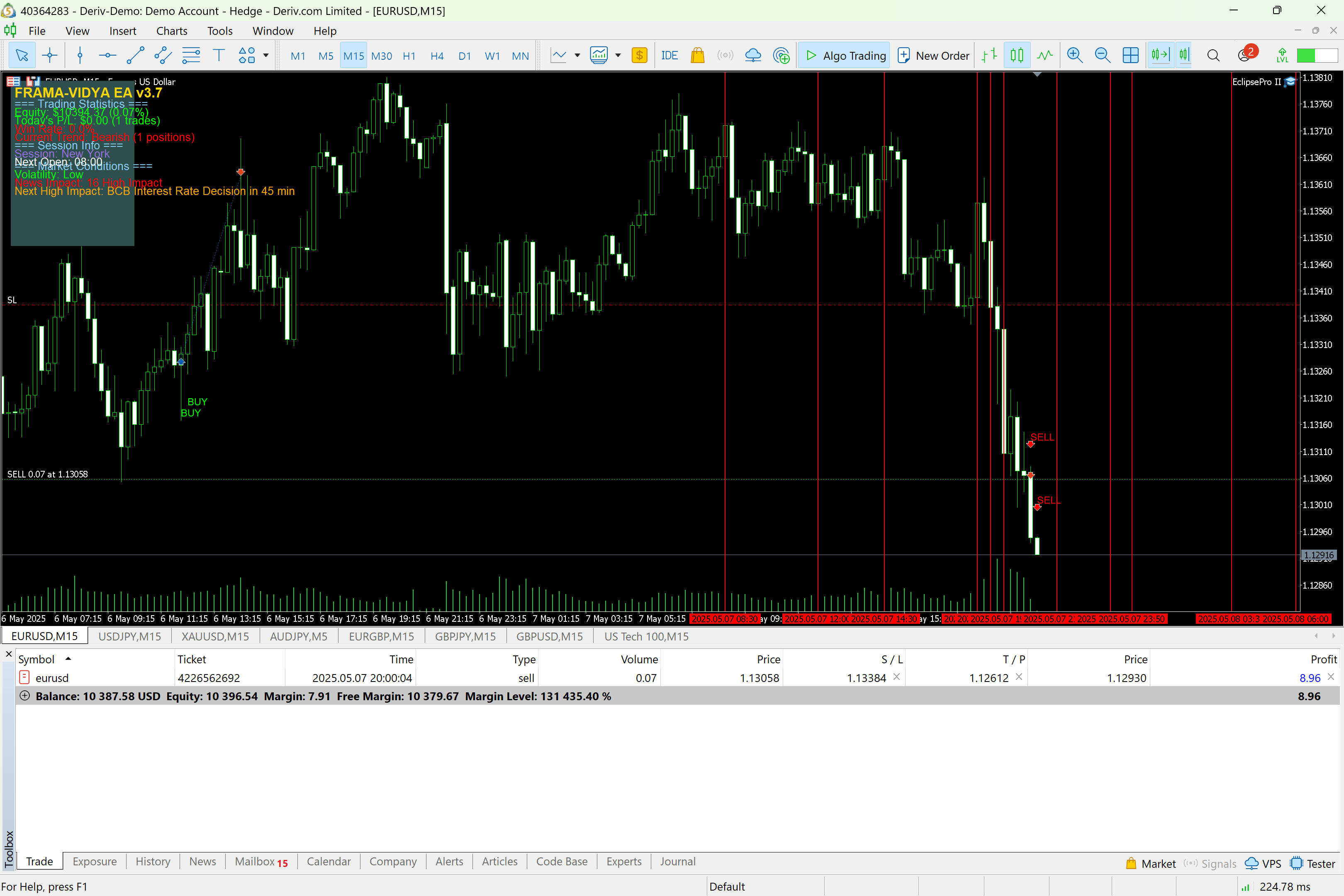Open the search magnifier in toolbar

tap(1213, 56)
